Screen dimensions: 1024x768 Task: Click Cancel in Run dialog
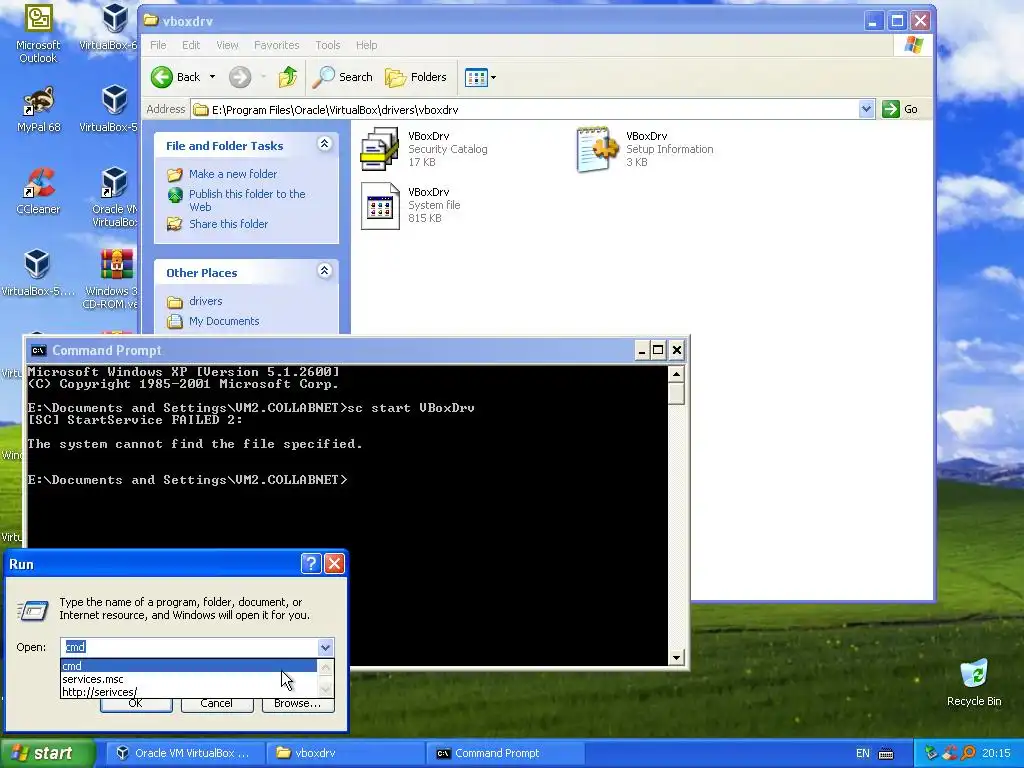click(217, 704)
